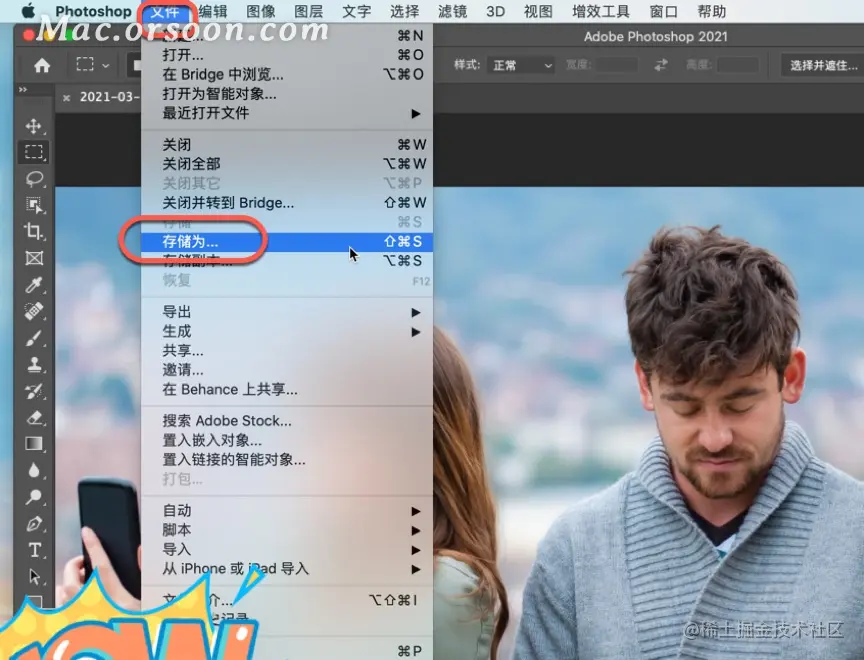Choose 关闭全部 menu entry
The height and width of the screenshot is (660, 864).
[x=287, y=164]
